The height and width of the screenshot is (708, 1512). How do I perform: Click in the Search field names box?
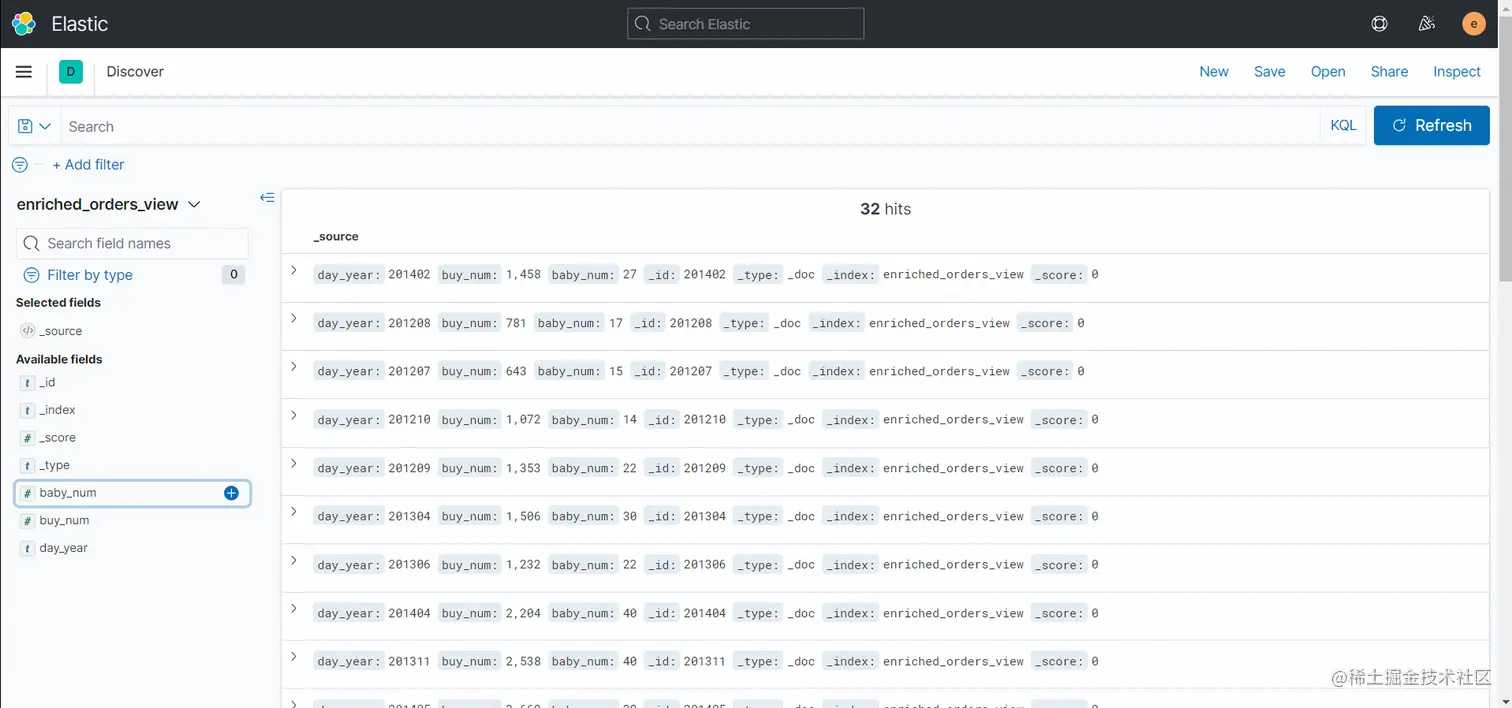click(x=132, y=243)
